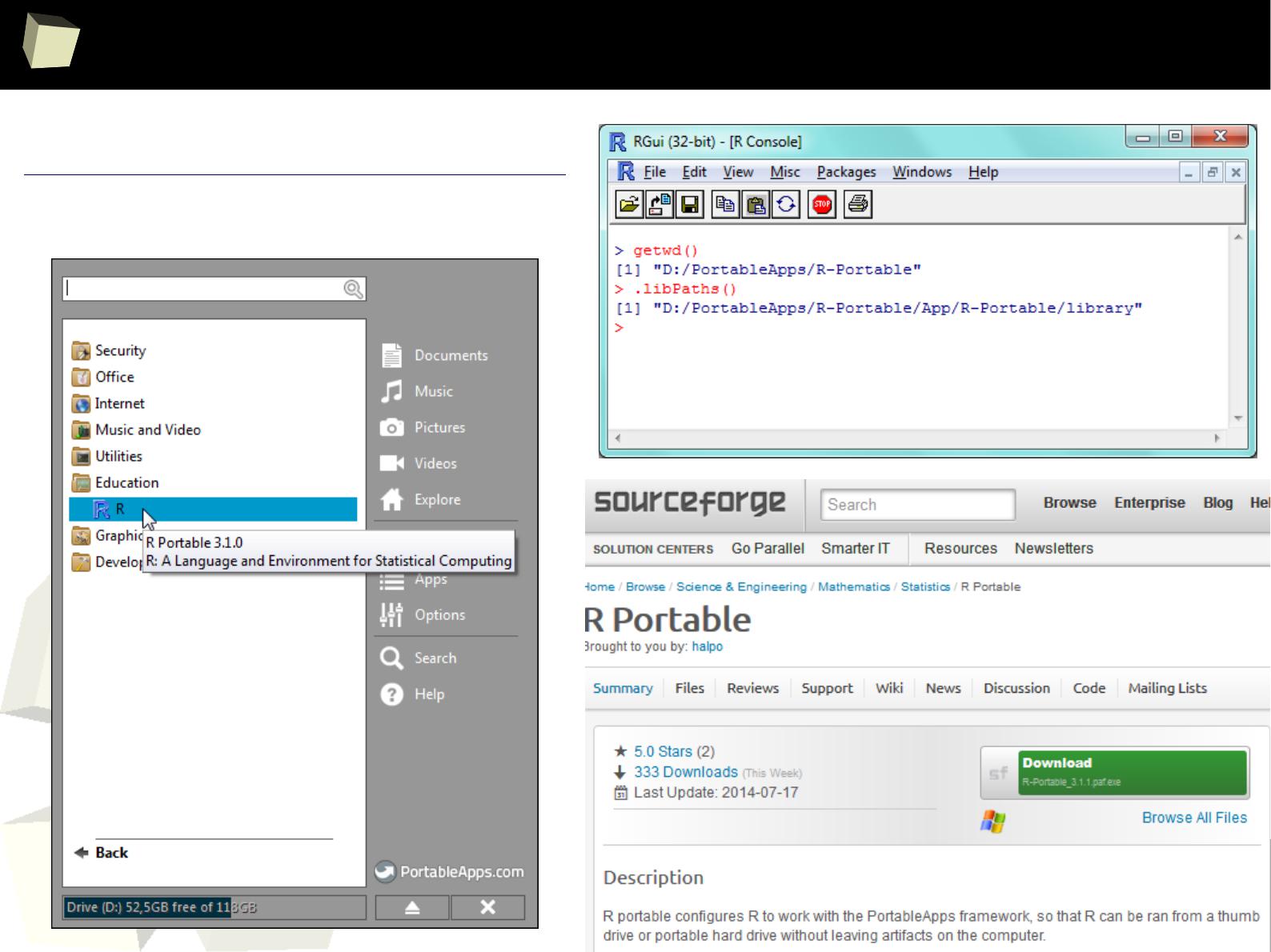Open Music folder in PortableApps menu
Viewport: 1271px width, 952px height.
tap(417, 391)
